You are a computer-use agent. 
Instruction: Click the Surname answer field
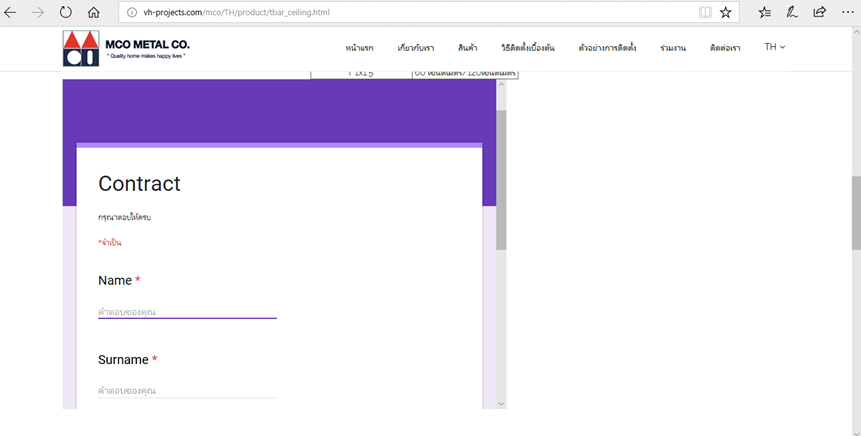(187, 390)
